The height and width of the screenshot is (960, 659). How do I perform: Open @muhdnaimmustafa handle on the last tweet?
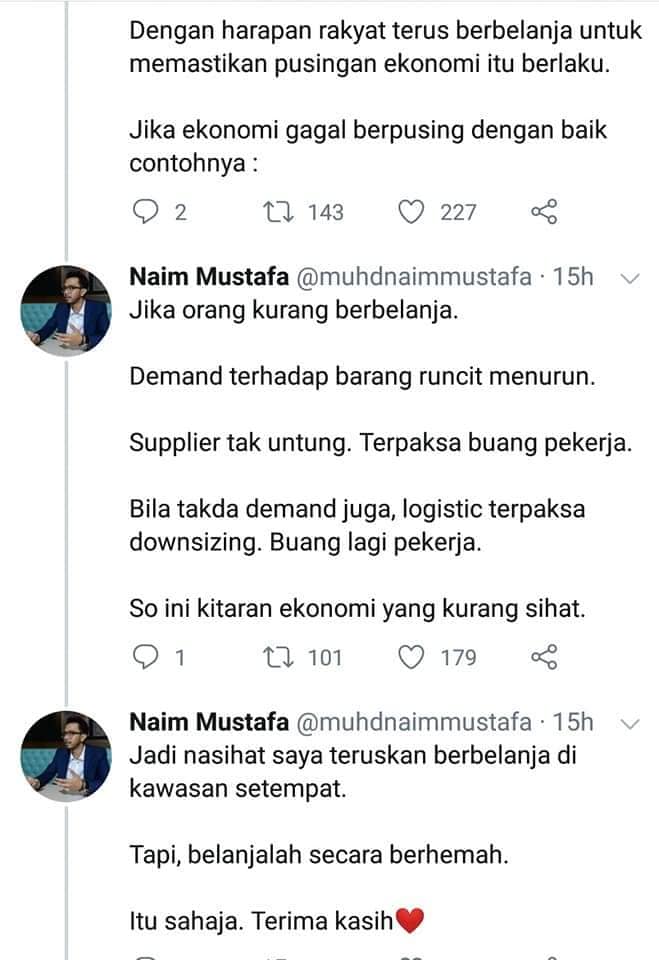(414, 722)
